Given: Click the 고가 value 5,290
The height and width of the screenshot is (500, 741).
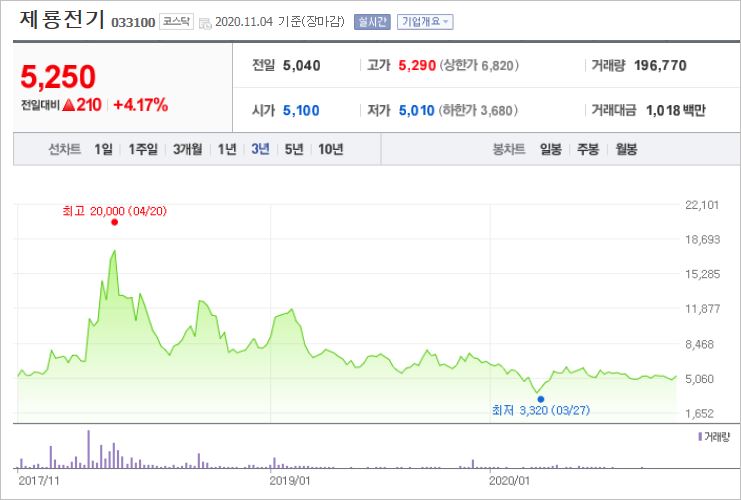Looking at the screenshot, I should [417, 65].
